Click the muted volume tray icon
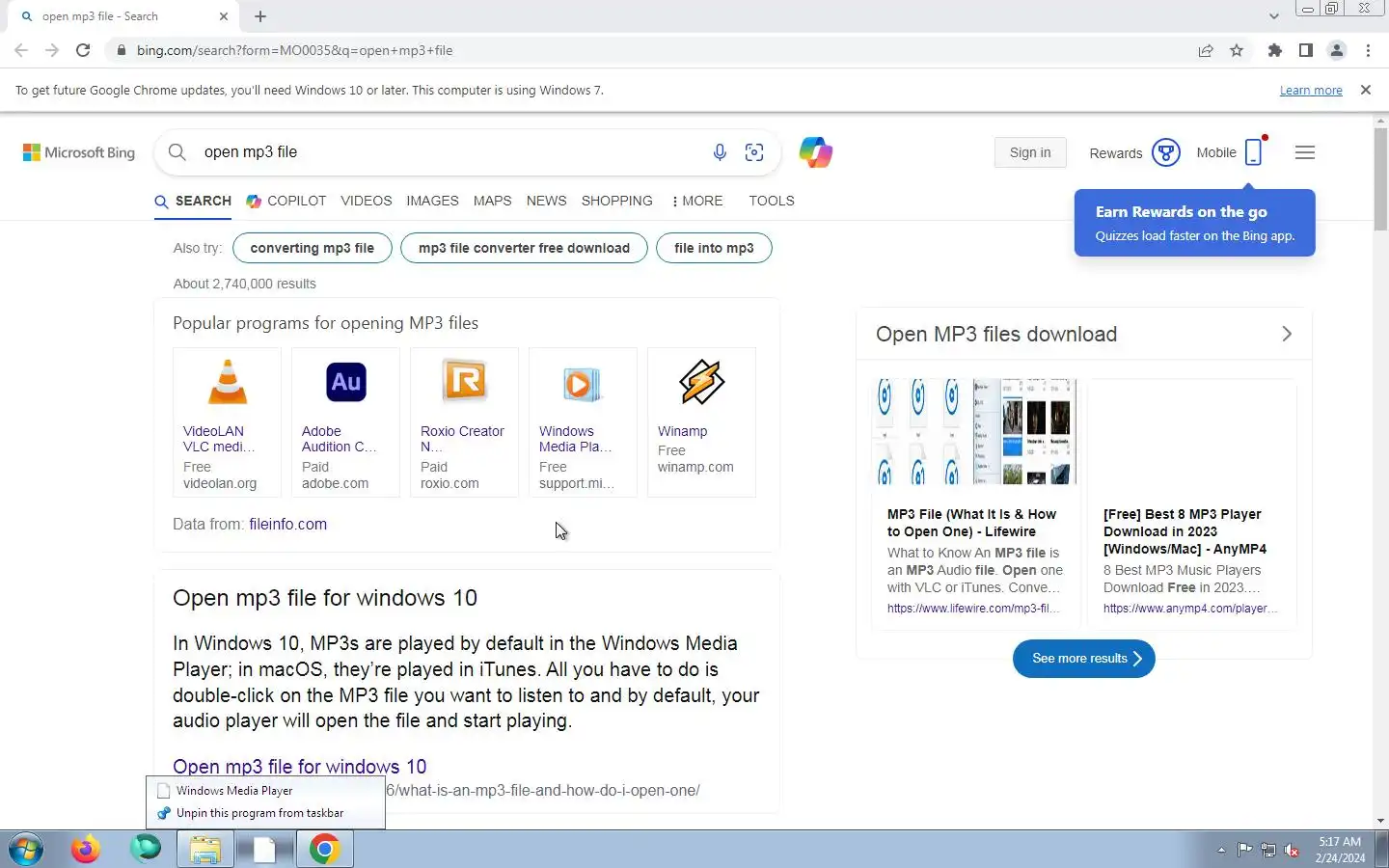The image size is (1389, 868). [x=1293, y=850]
